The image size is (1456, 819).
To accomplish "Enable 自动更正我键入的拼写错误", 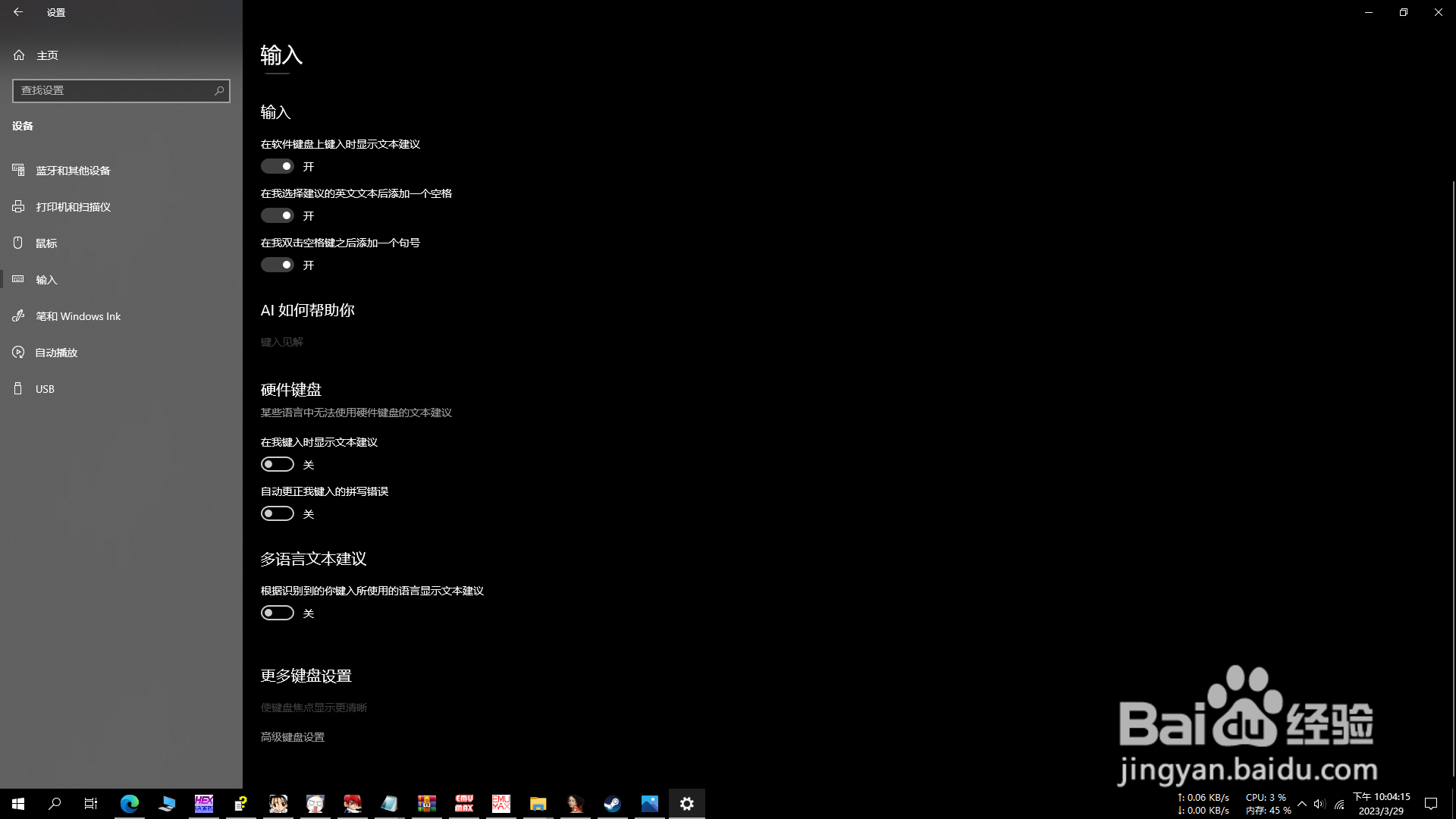I will (278, 513).
